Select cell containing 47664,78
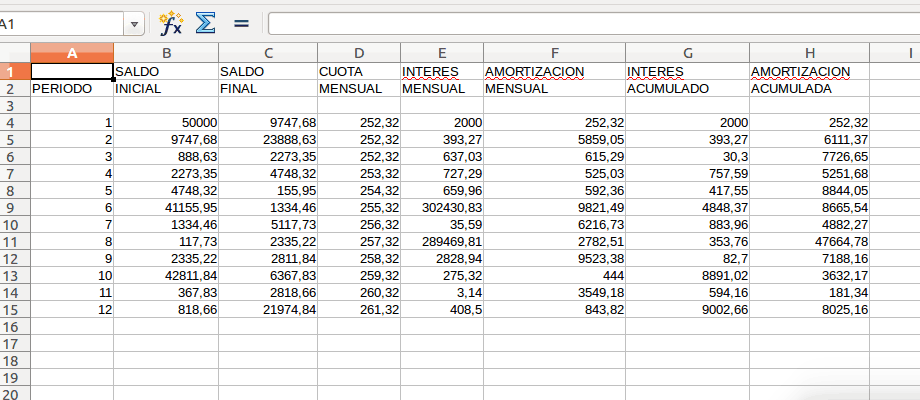This screenshot has width=920, height=400. click(810, 242)
